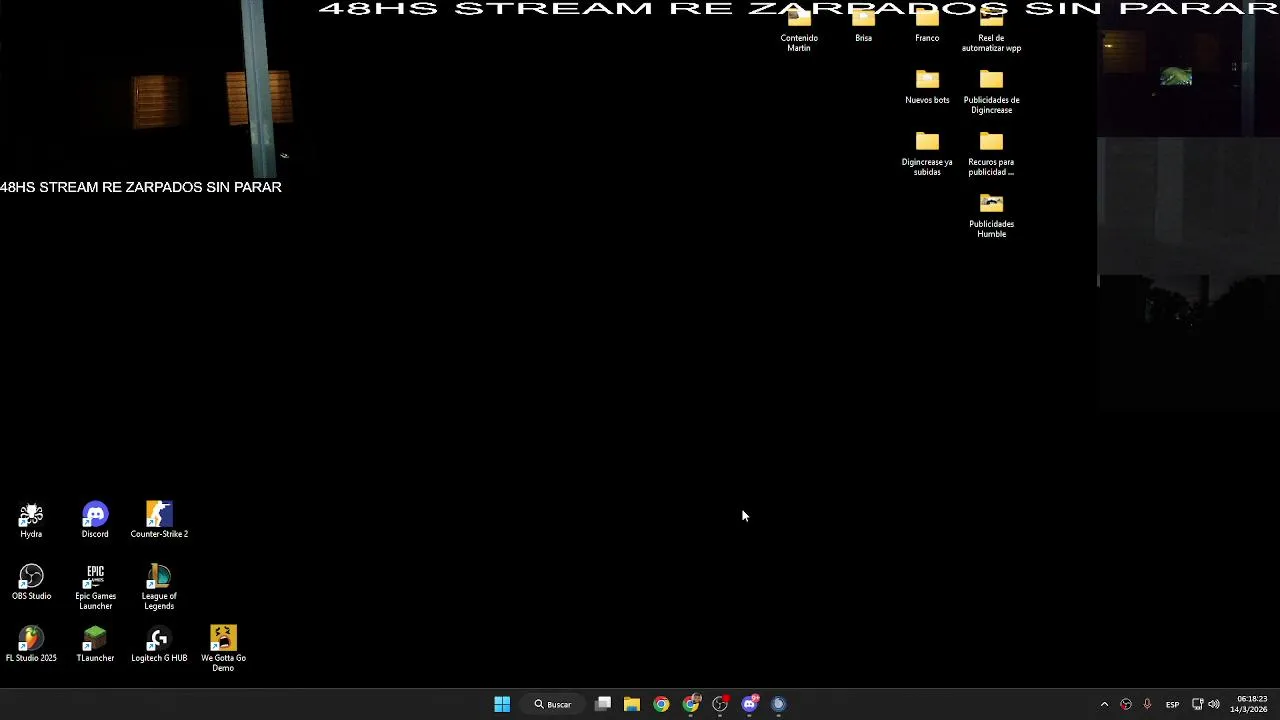
Task: Expand the hidden system tray icons
Action: (x=1104, y=704)
